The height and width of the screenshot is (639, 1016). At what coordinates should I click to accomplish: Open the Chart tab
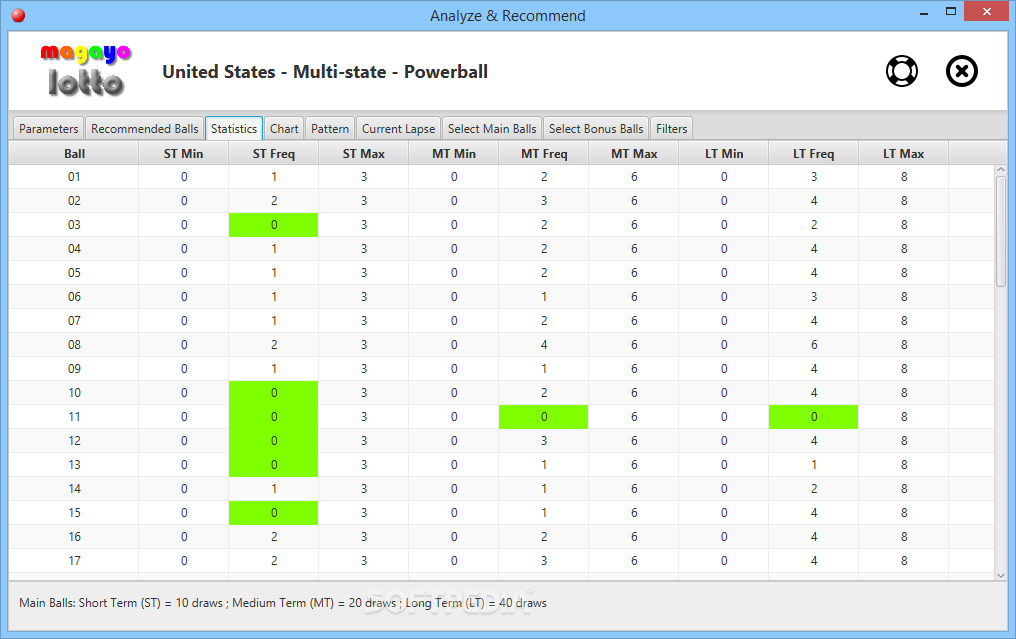point(284,128)
